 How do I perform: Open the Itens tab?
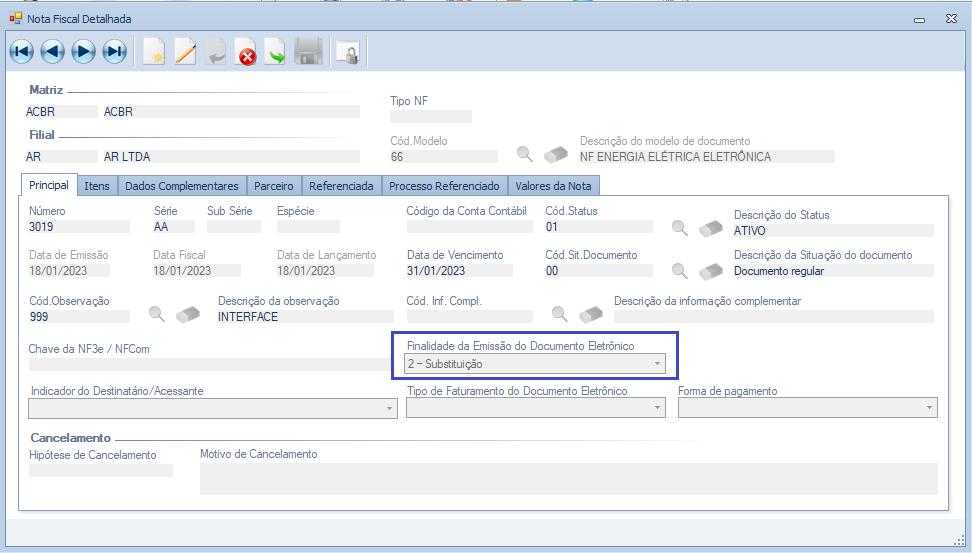pos(97,186)
